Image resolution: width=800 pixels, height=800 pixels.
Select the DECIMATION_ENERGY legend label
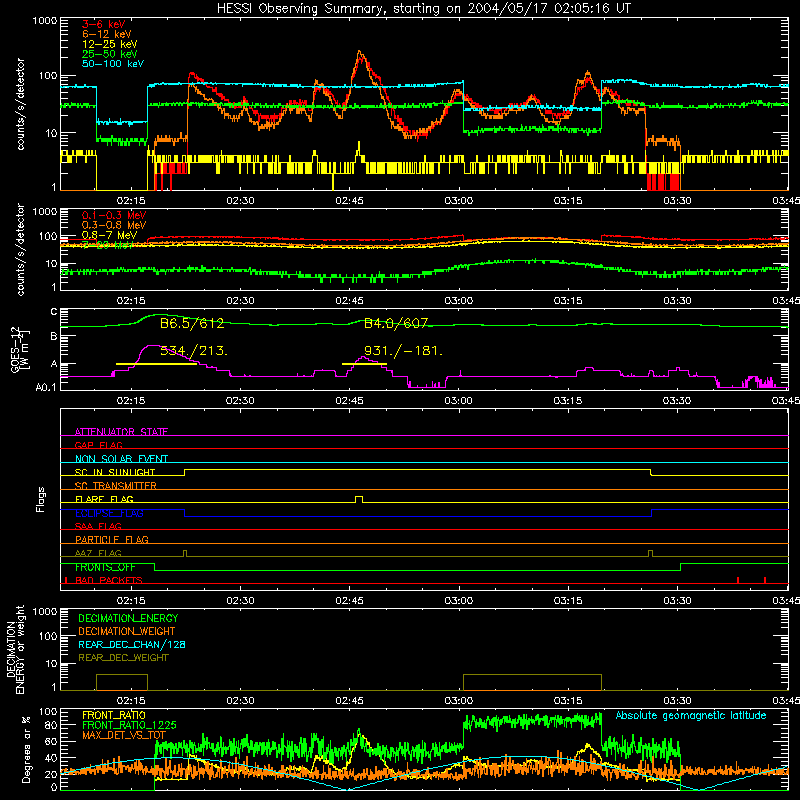point(128,618)
